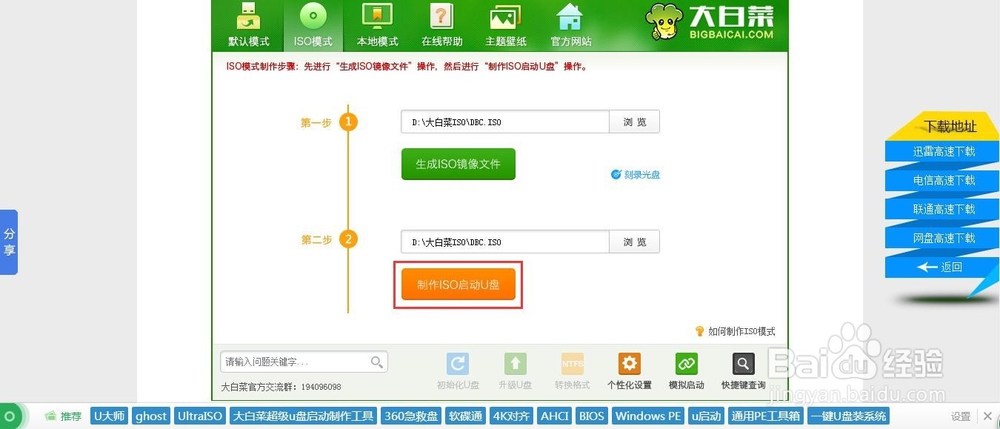Click the green circle icon at bottom-left
Image resolution: width=1000 pixels, height=429 pixels.
coord(10,417)
